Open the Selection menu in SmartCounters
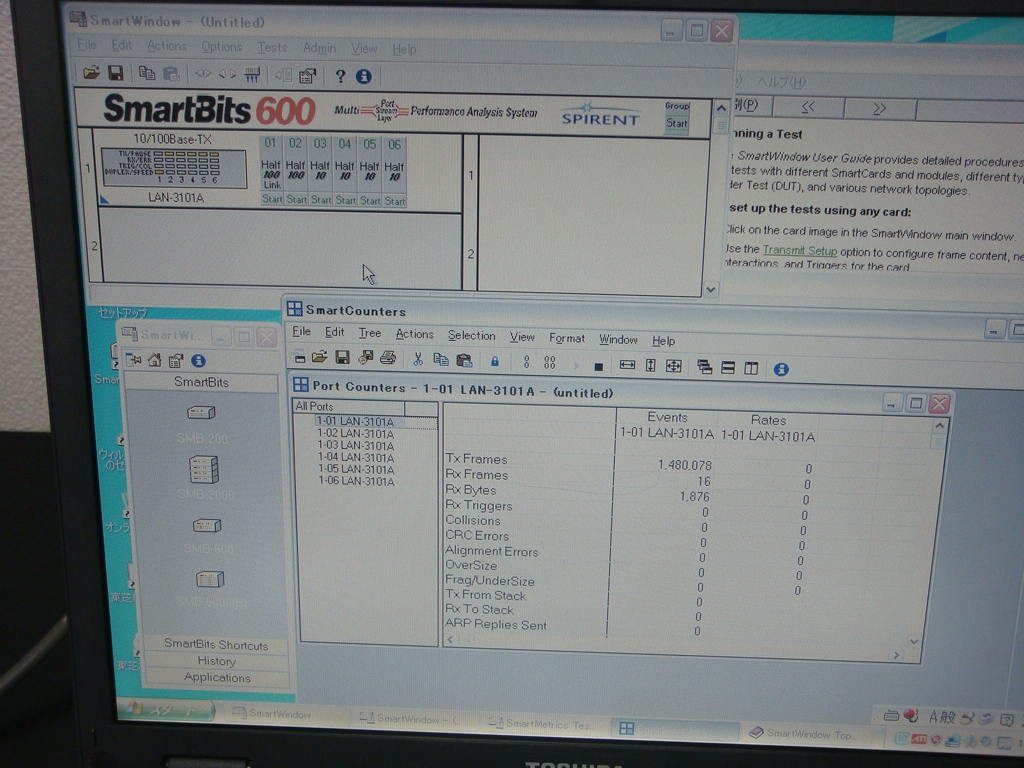Viewport: 1024px width, 768px height. [x=472, y=336]
